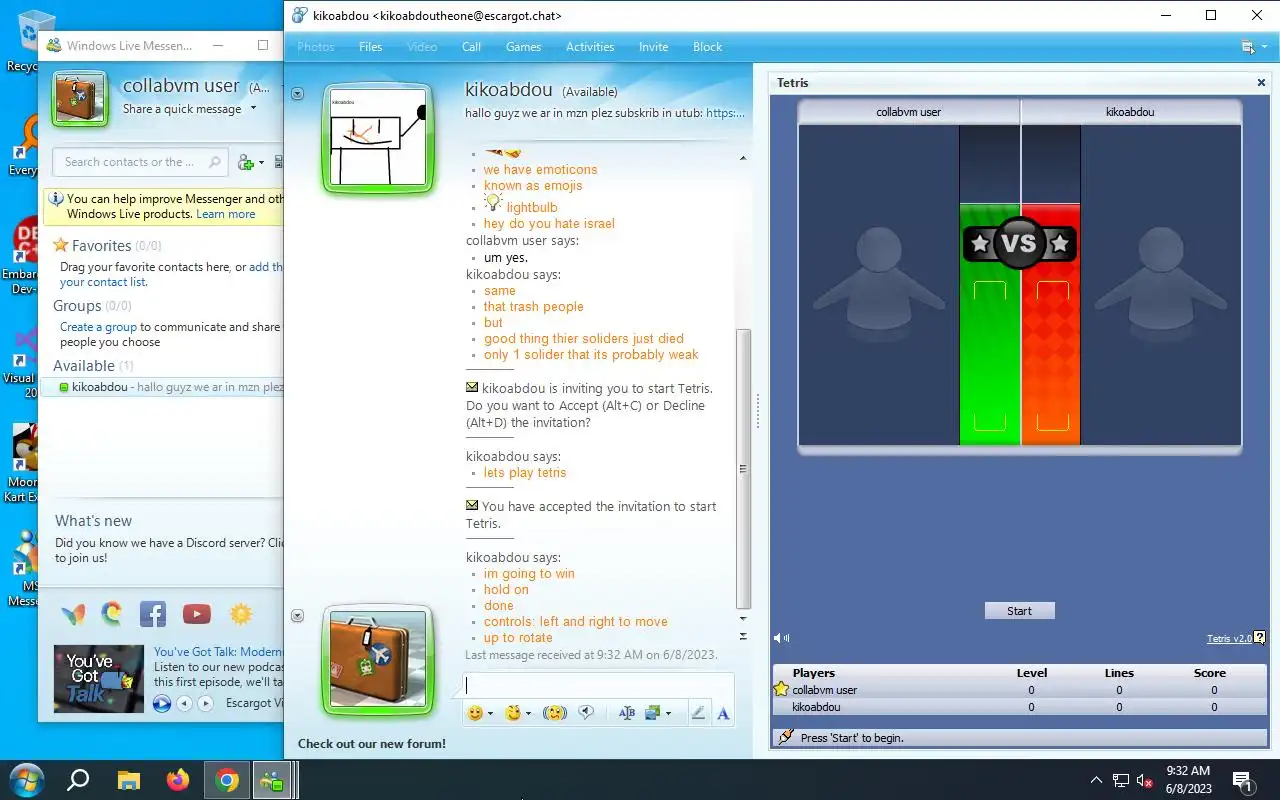Open the smiley emoticon picker in chat
This screenshot has height=800, width=1280.
pos(475,713)
